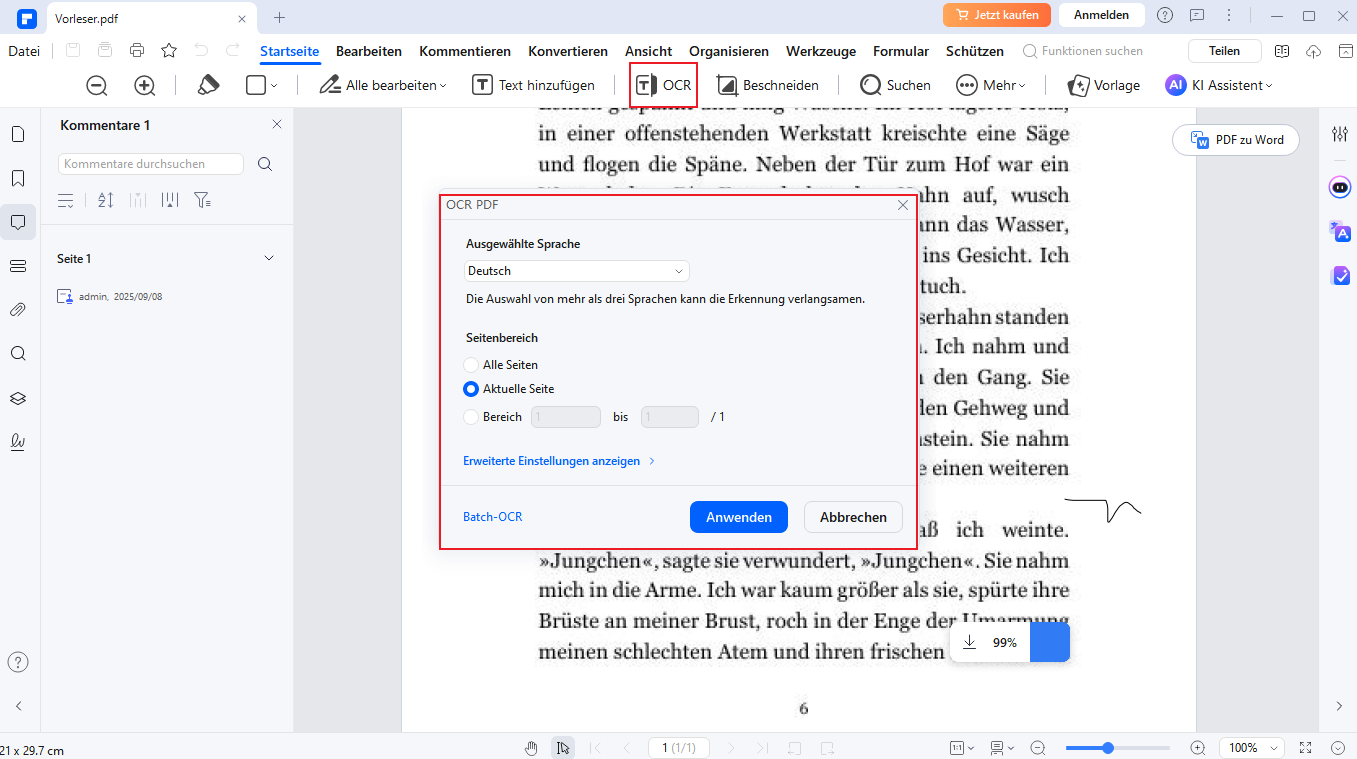This screenshot has height=759, width=1357.
Task: Collapse the Seite 1 comments group
Action: (x=268, y=259)
